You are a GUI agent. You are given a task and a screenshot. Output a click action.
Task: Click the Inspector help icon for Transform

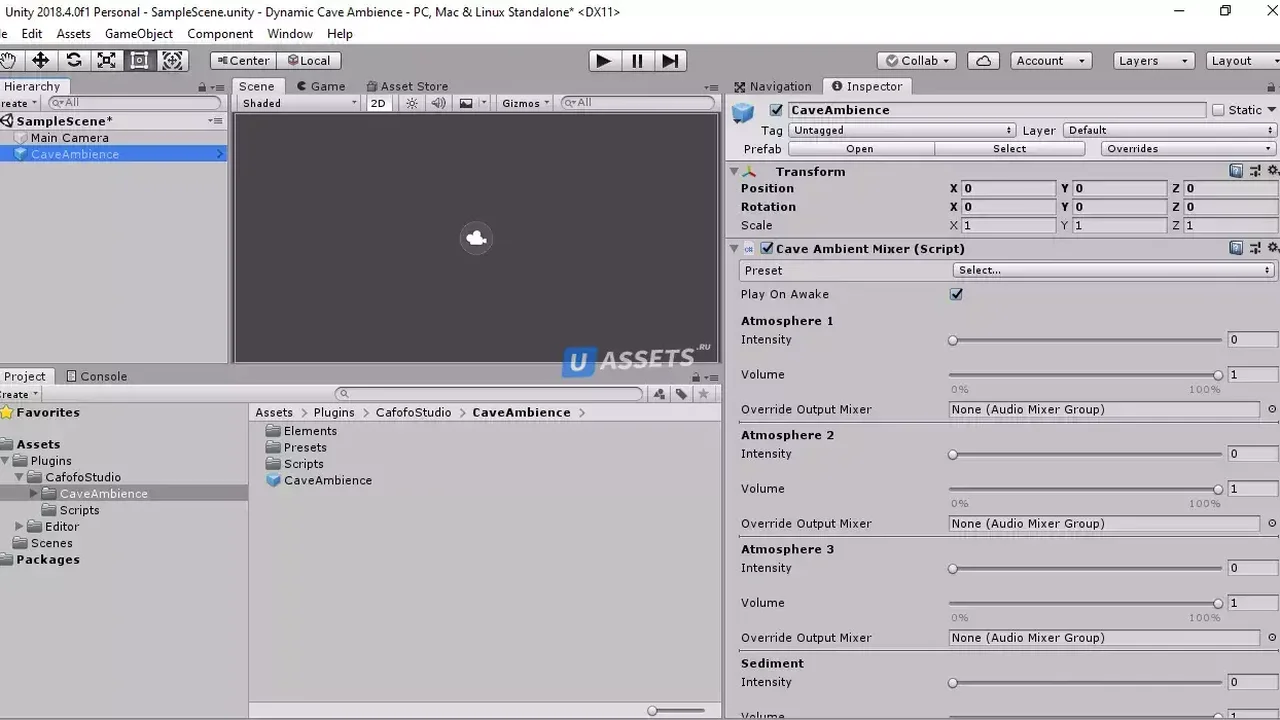point(1237,171)
